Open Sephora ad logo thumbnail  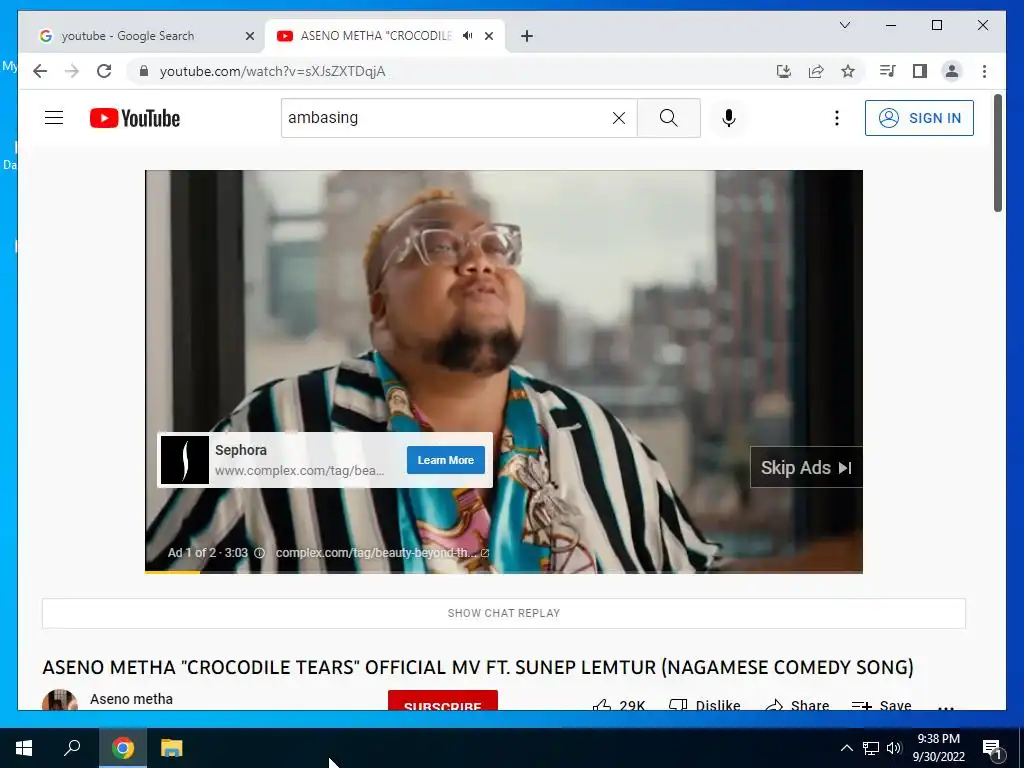click(x=185, y=460)
